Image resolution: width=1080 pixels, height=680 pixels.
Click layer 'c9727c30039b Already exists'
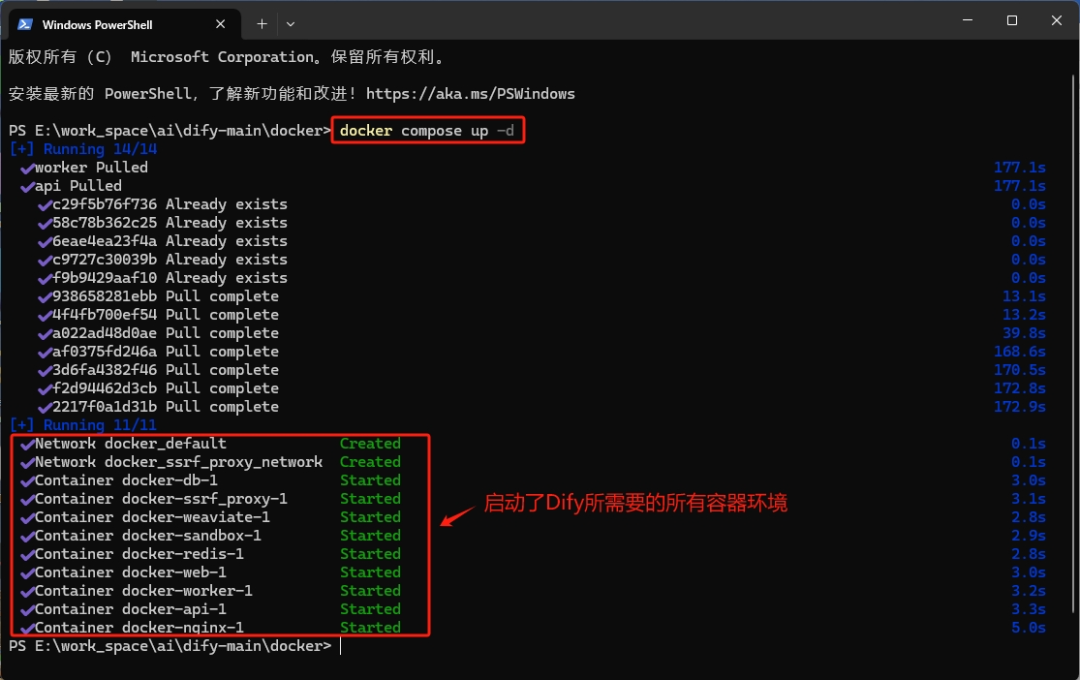(163, 260)
